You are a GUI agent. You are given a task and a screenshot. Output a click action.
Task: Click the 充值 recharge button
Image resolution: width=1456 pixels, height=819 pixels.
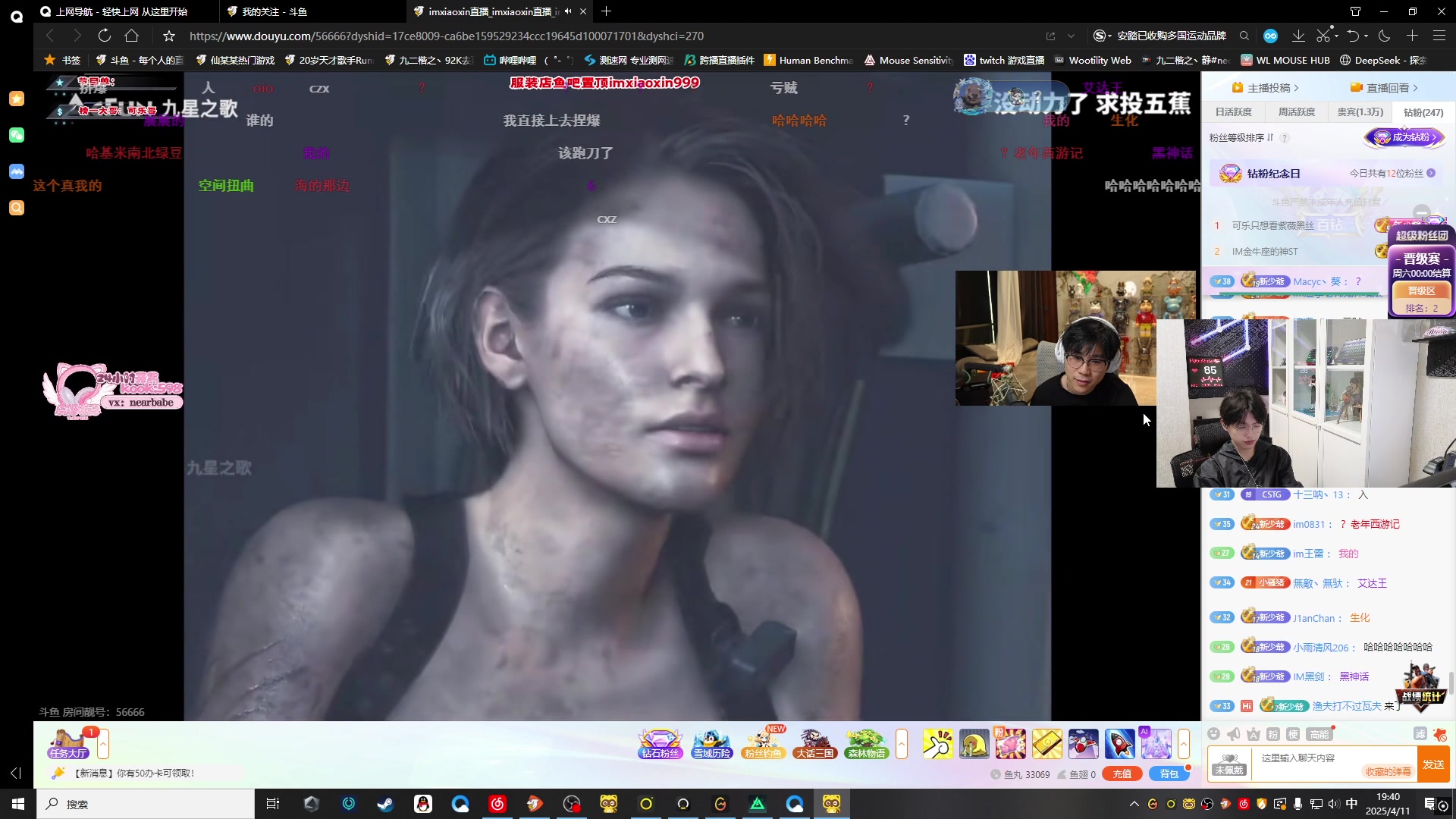[x=1122, y=774]
